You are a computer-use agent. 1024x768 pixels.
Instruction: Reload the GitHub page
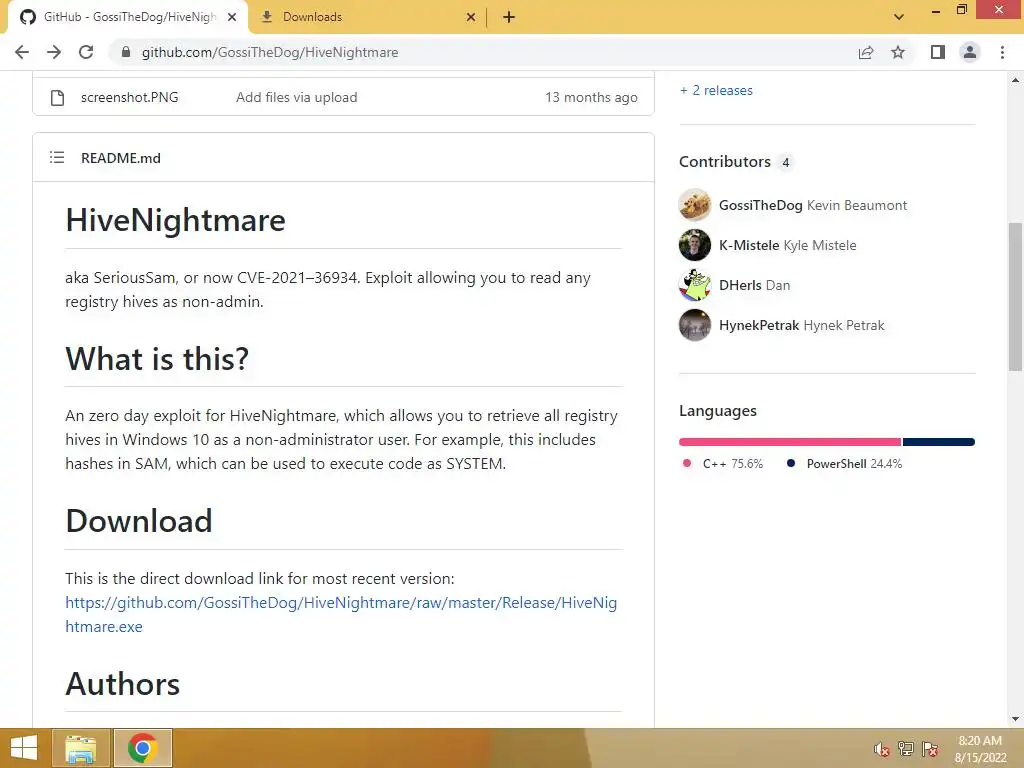pyautogui.click(x=86, y=52)
